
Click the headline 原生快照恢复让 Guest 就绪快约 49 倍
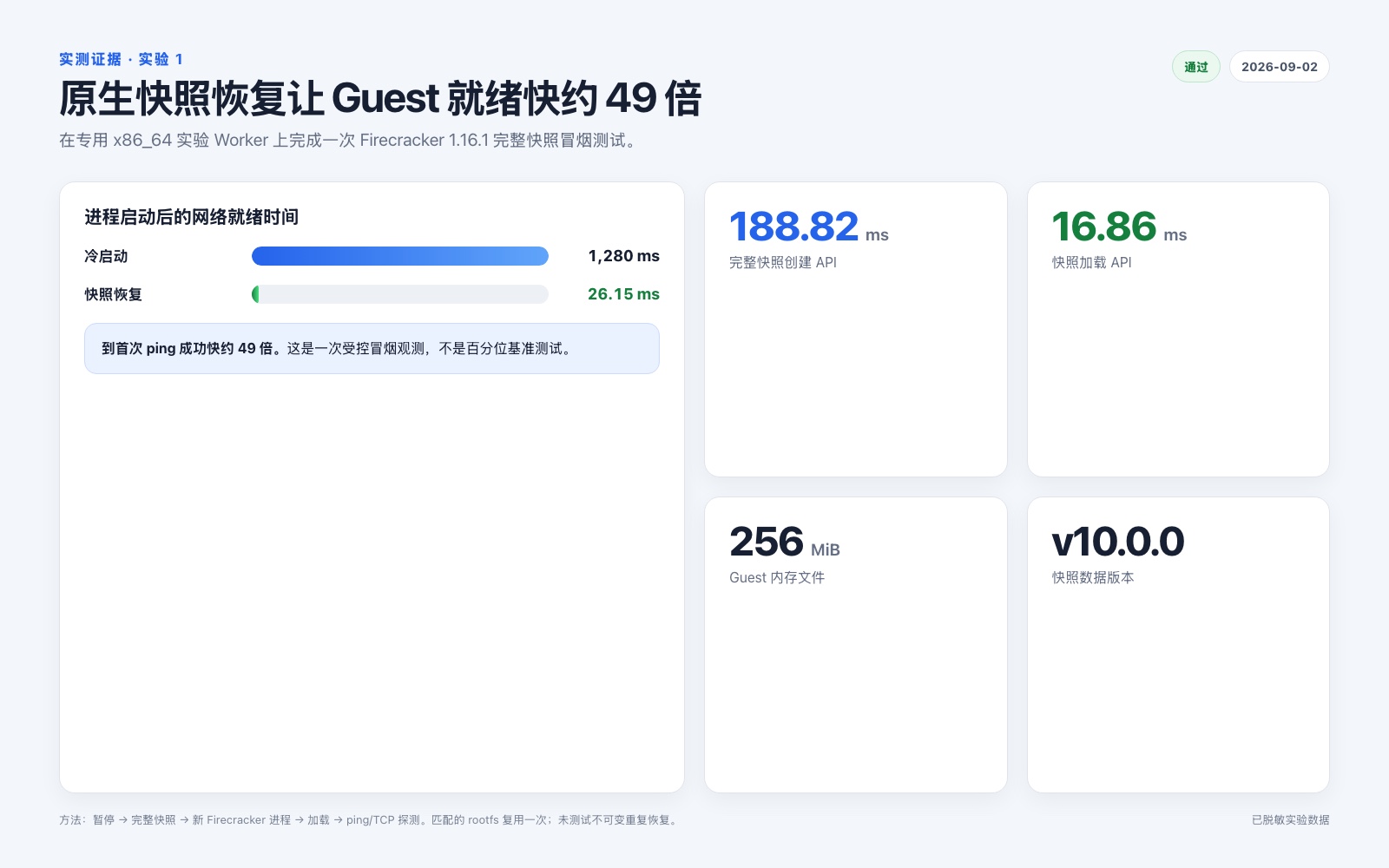pyautogui.click(x=380, y=98)
